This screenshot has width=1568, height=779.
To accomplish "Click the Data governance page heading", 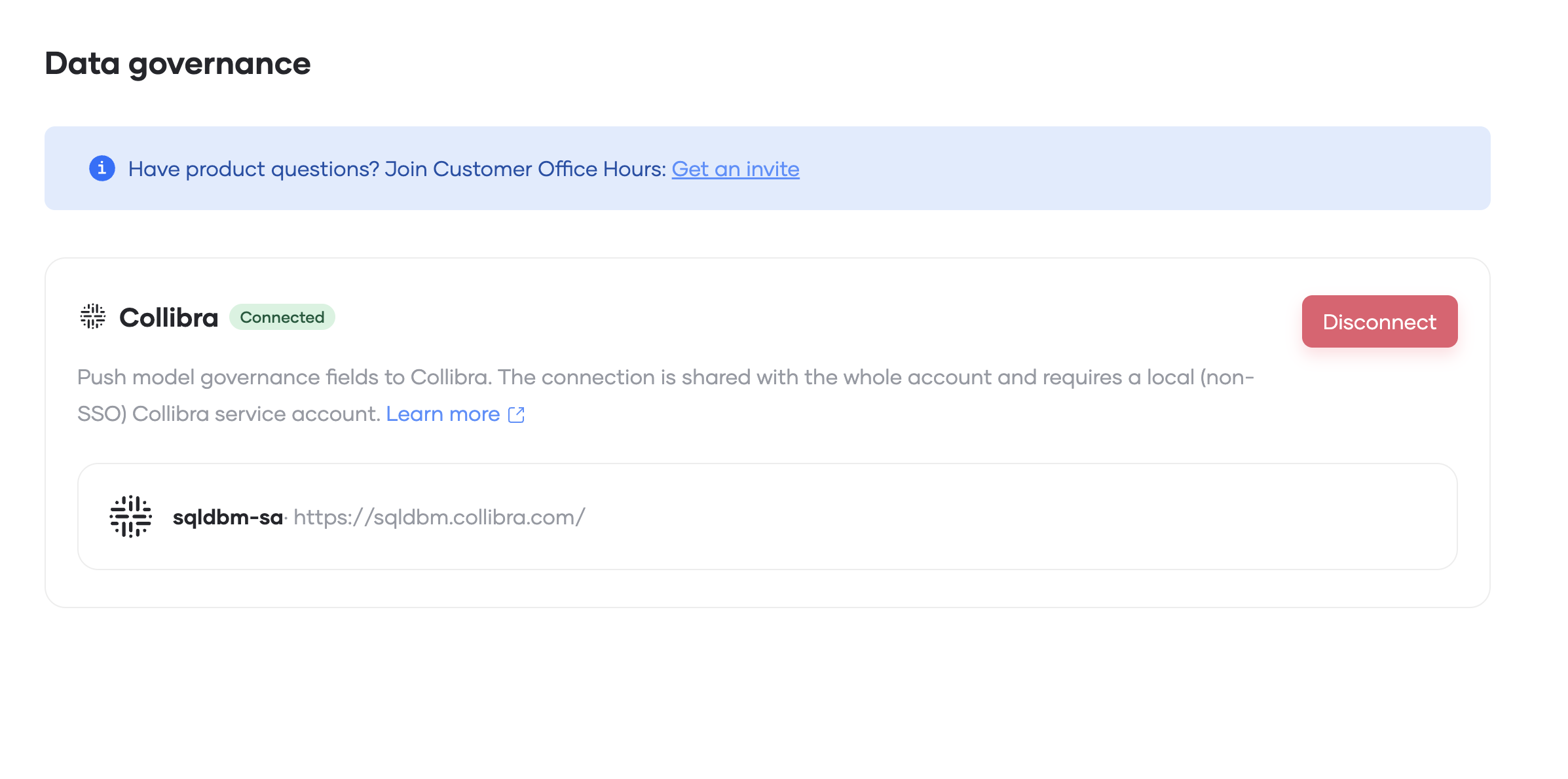I will pyautogui.click(x=177, y=64).
